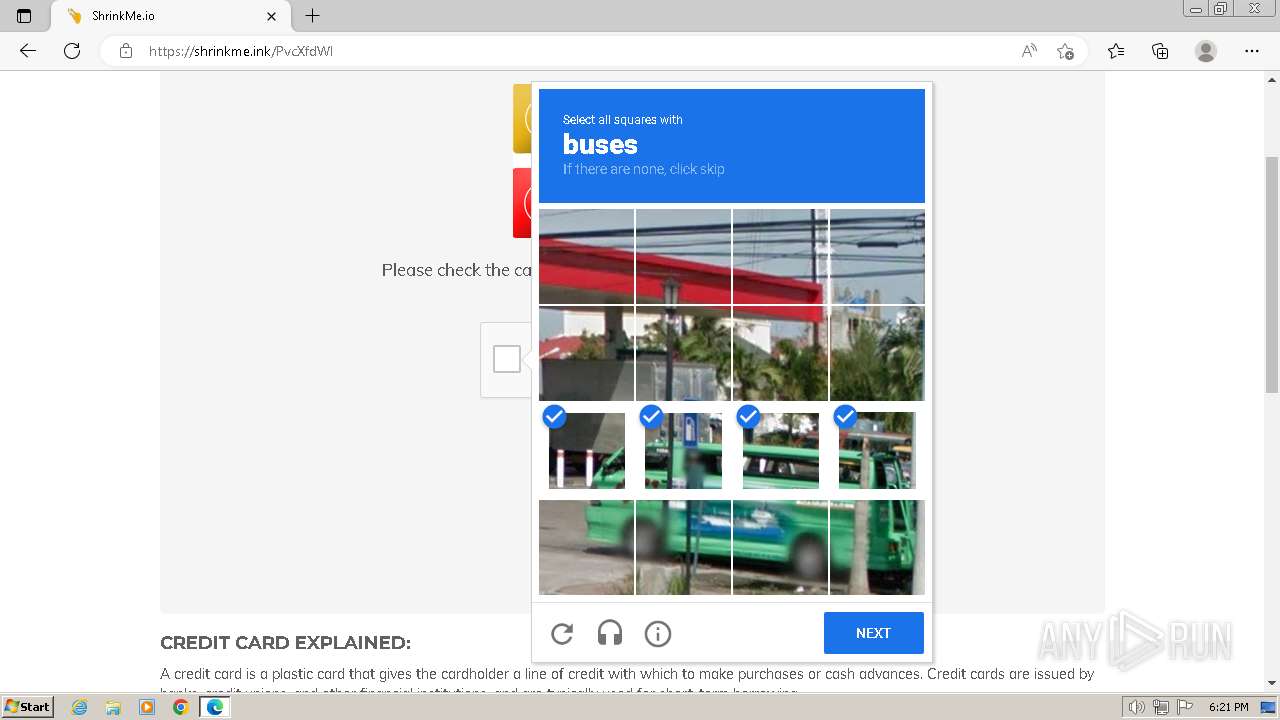Image resolution: width=1280 pixels, height=720 pixels.
Task: Click the CREDIT CARD EXPLAINED heading
Action: tap(285, 643)
